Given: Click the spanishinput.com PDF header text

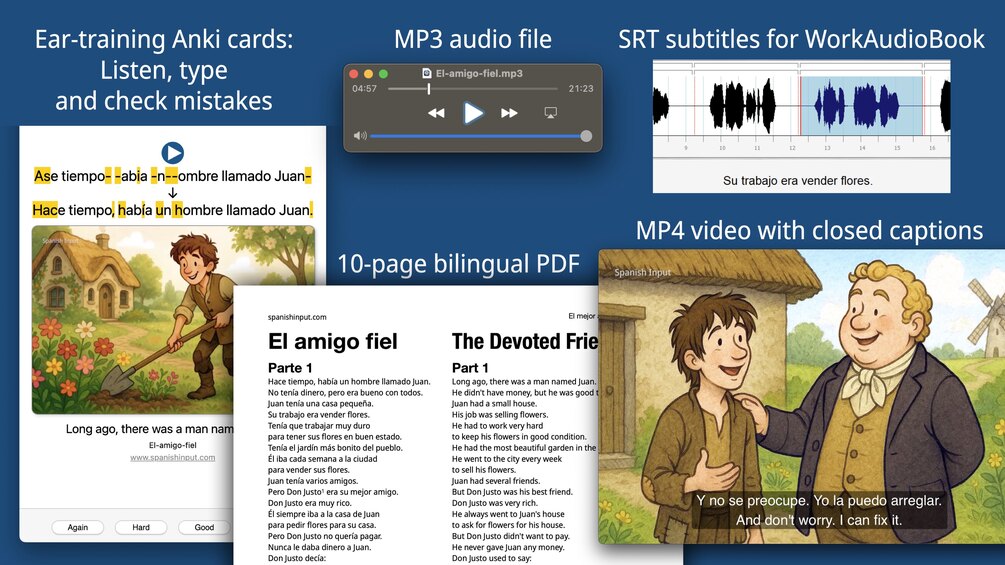Looking at the screenshot, I should [297, 317].
